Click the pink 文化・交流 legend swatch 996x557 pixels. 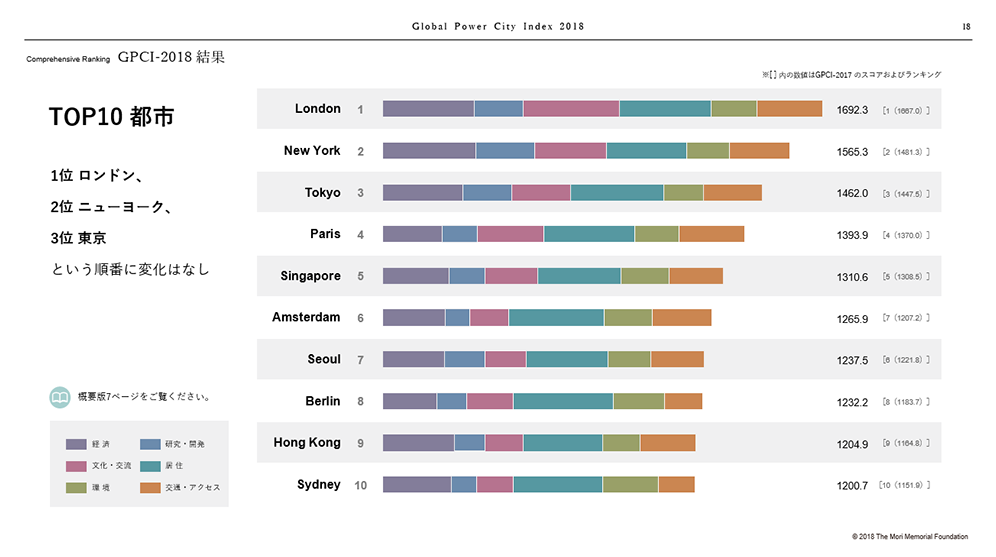coord(75,465)
